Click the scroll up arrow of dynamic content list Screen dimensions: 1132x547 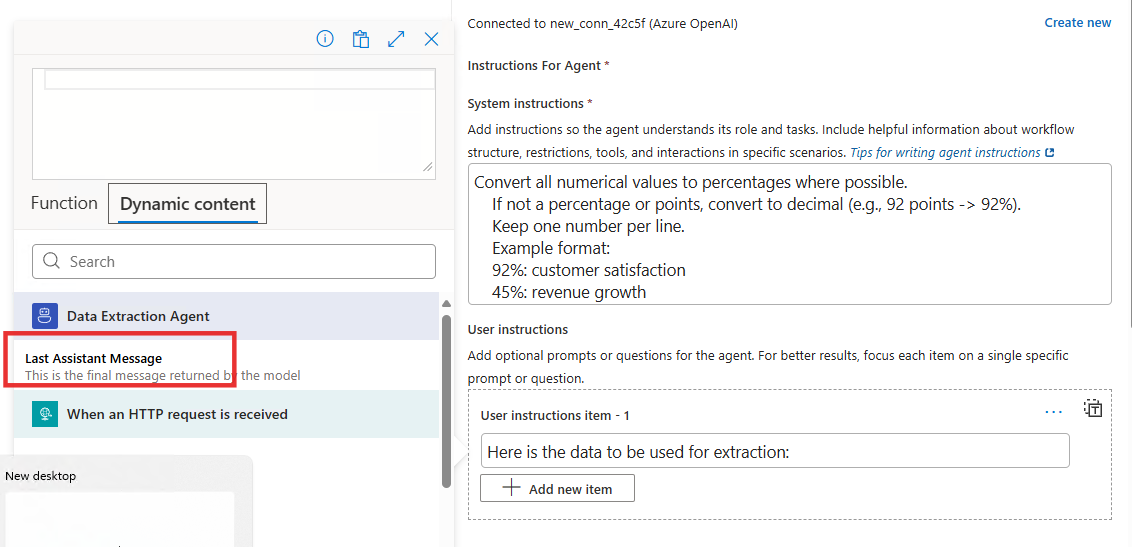point(446,304)
